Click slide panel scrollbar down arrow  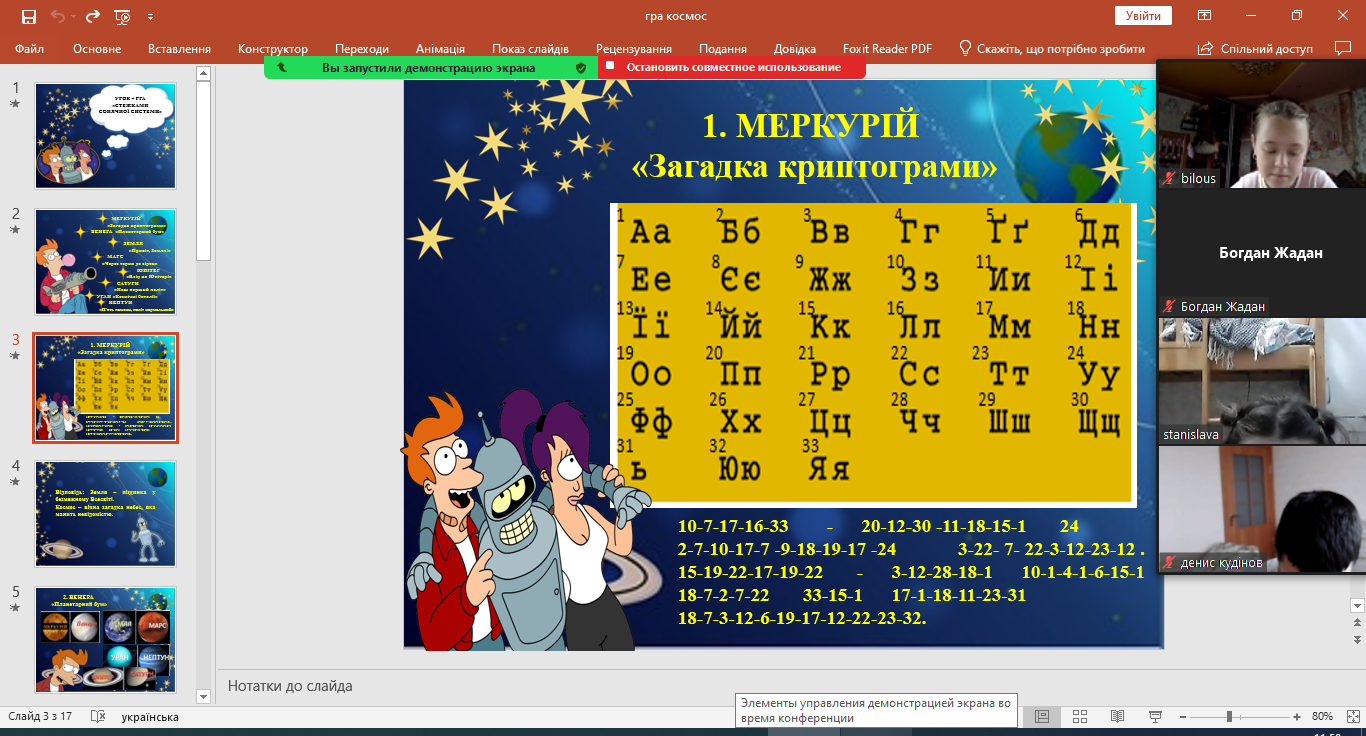coord(204,696)
